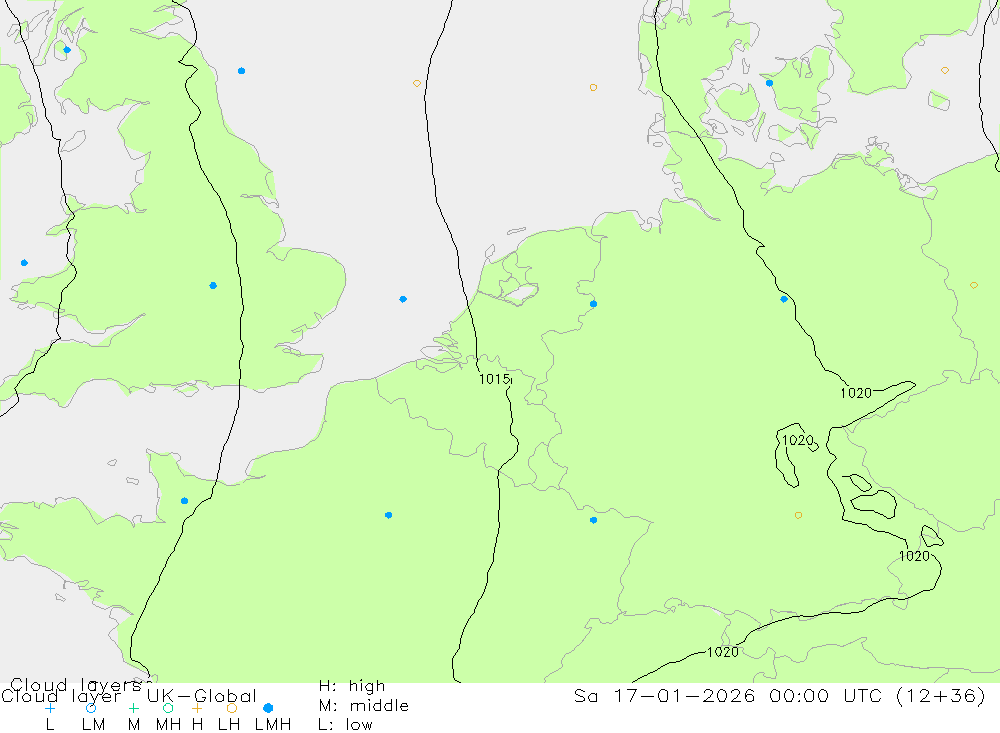Viewport: 1000px width, 733px height.
Task: Select the blue marker off western Scotland
Action: pyautogui.click(x=67, y=50)
